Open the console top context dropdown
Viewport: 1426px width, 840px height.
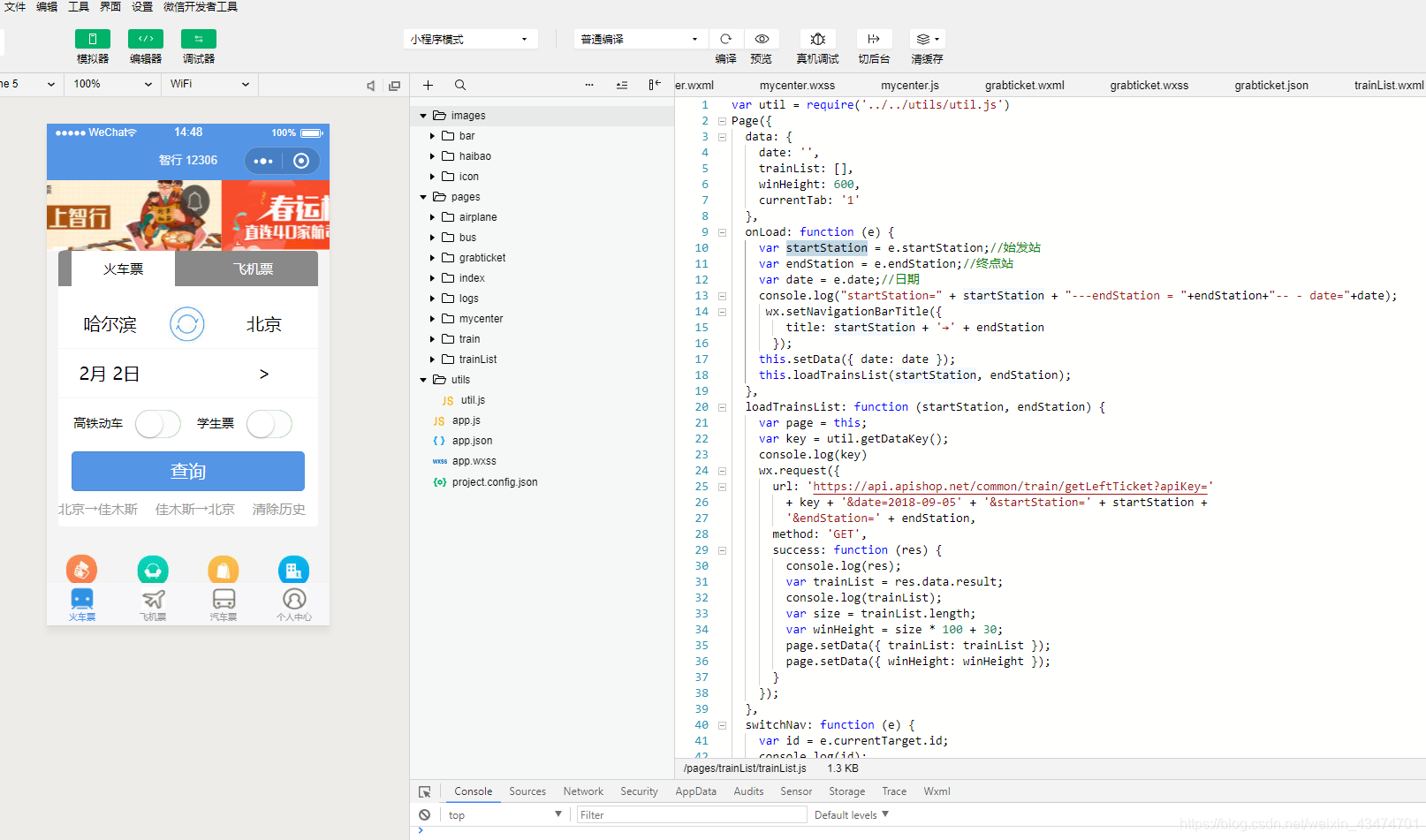pyautogui.click(x=504, y=815)
